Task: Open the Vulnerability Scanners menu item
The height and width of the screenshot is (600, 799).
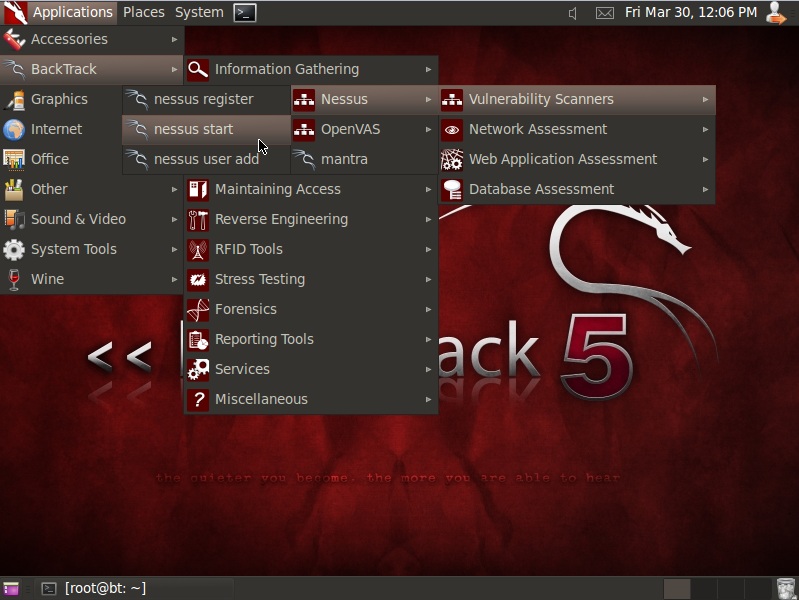Action: pyautogui.click(x=577, y=99)
